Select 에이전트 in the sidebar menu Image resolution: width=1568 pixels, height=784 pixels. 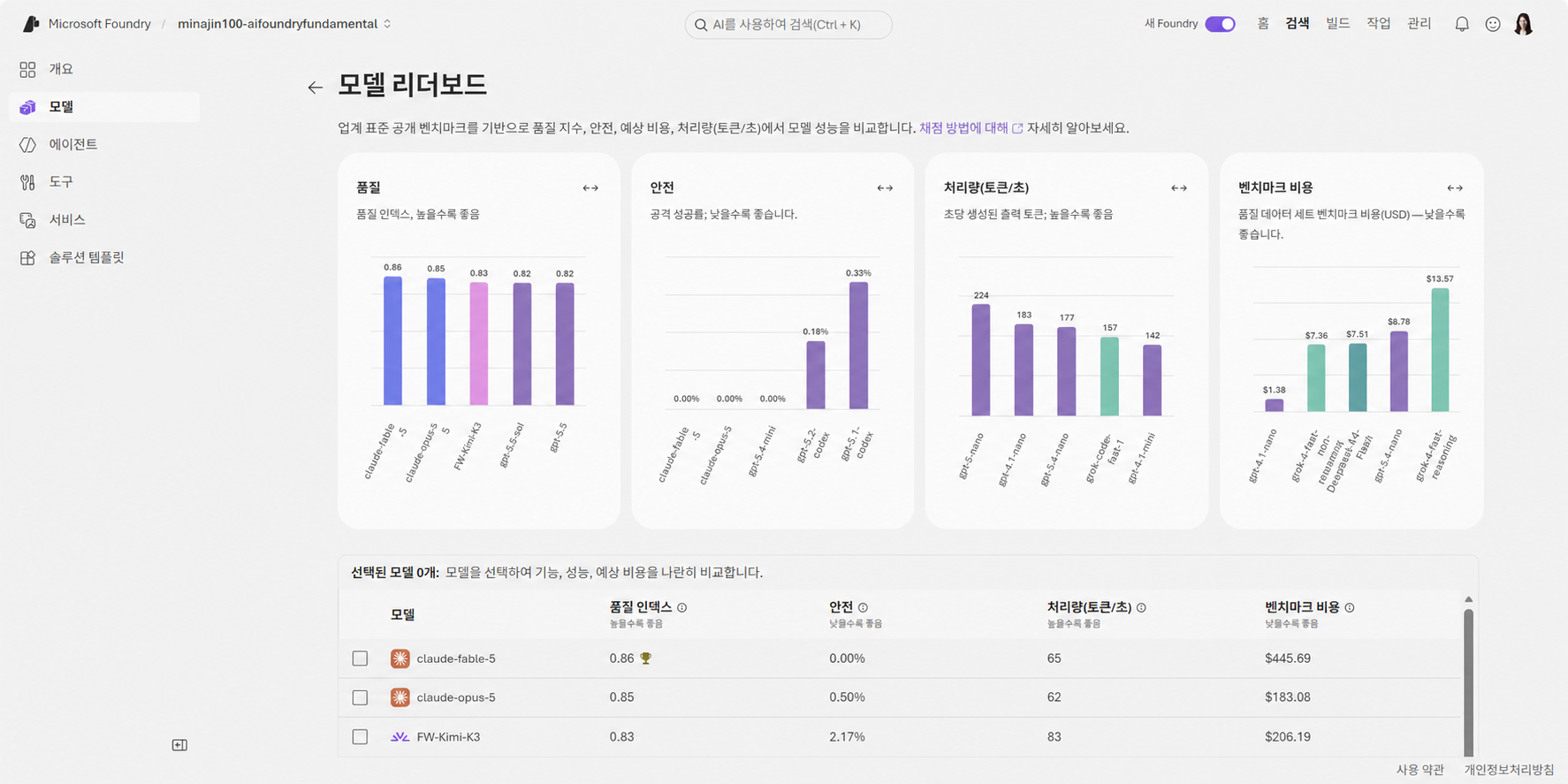(x=104, y=144)
